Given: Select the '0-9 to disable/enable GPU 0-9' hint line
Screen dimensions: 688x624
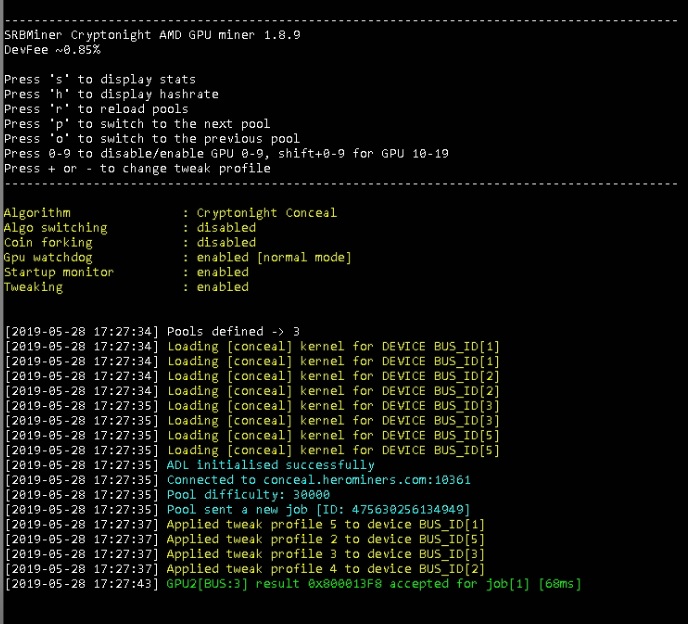Looking at the screenshot, I should point(226,154).
